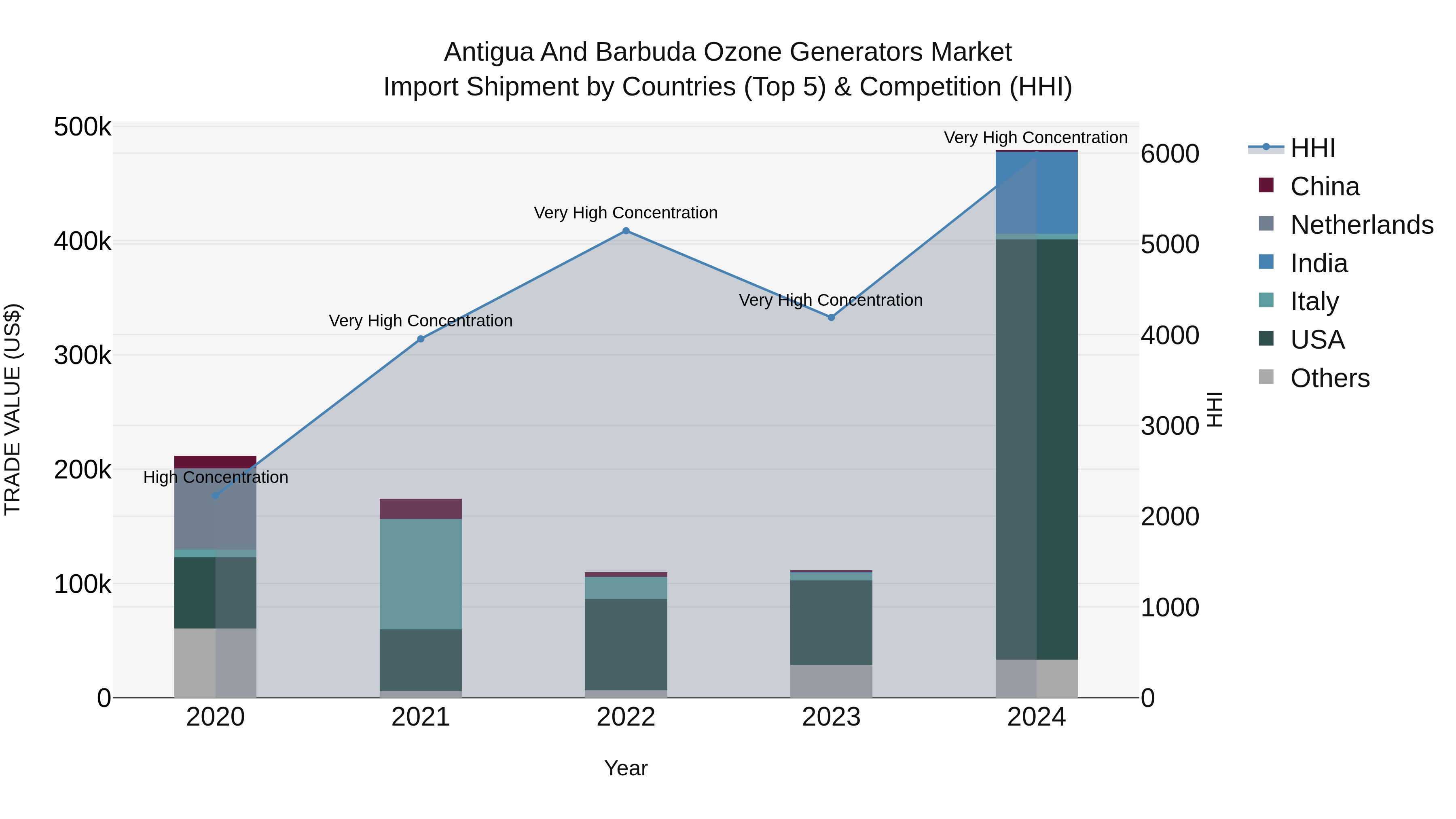The image size is (1456, 819).
Task: Click the 100k y-axis tick label
Action: click(x=83, y=584)
